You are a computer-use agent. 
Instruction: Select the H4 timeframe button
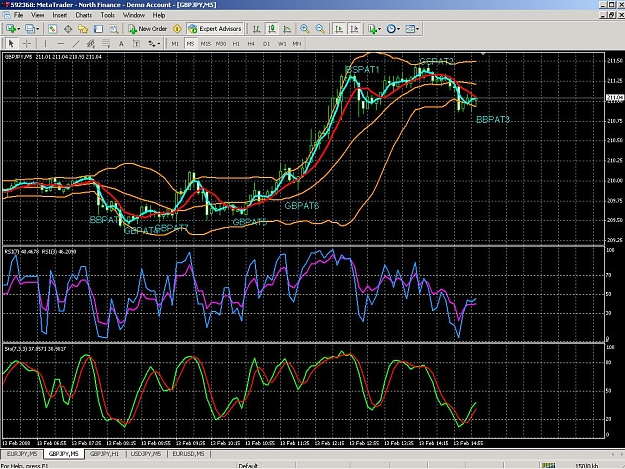point(251,43)
